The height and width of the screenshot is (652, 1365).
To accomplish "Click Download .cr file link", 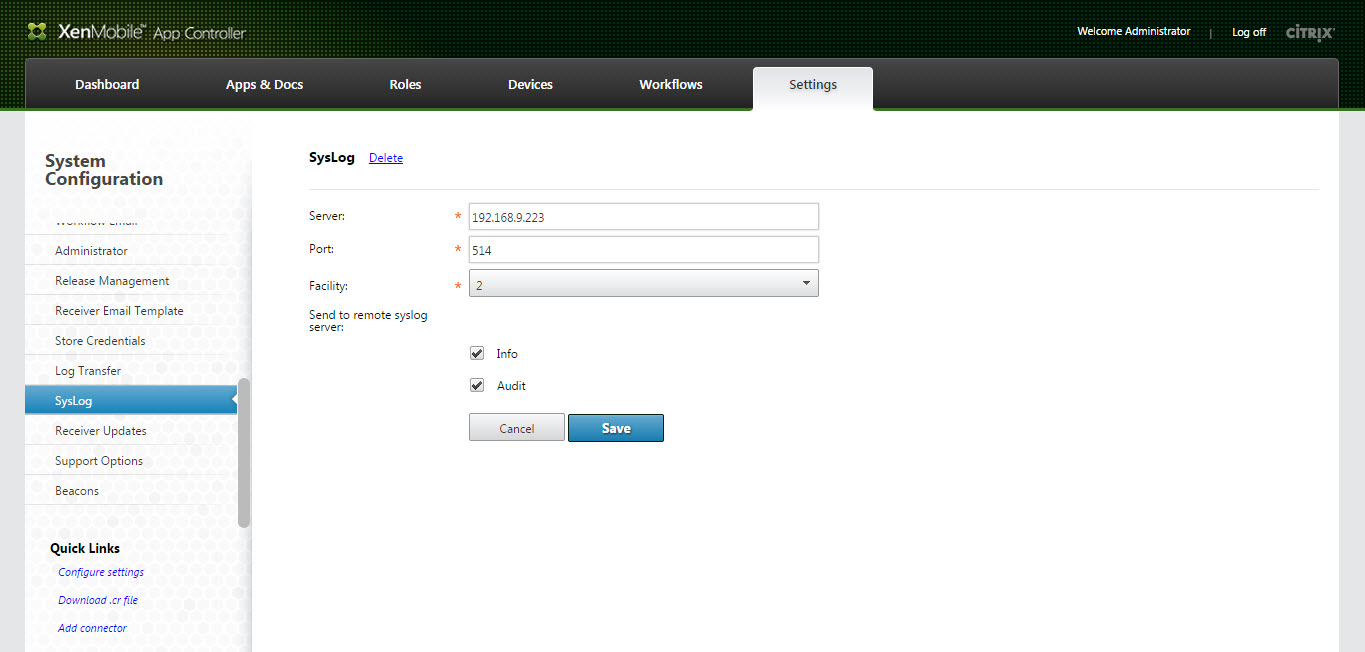I will click(98, 600).
